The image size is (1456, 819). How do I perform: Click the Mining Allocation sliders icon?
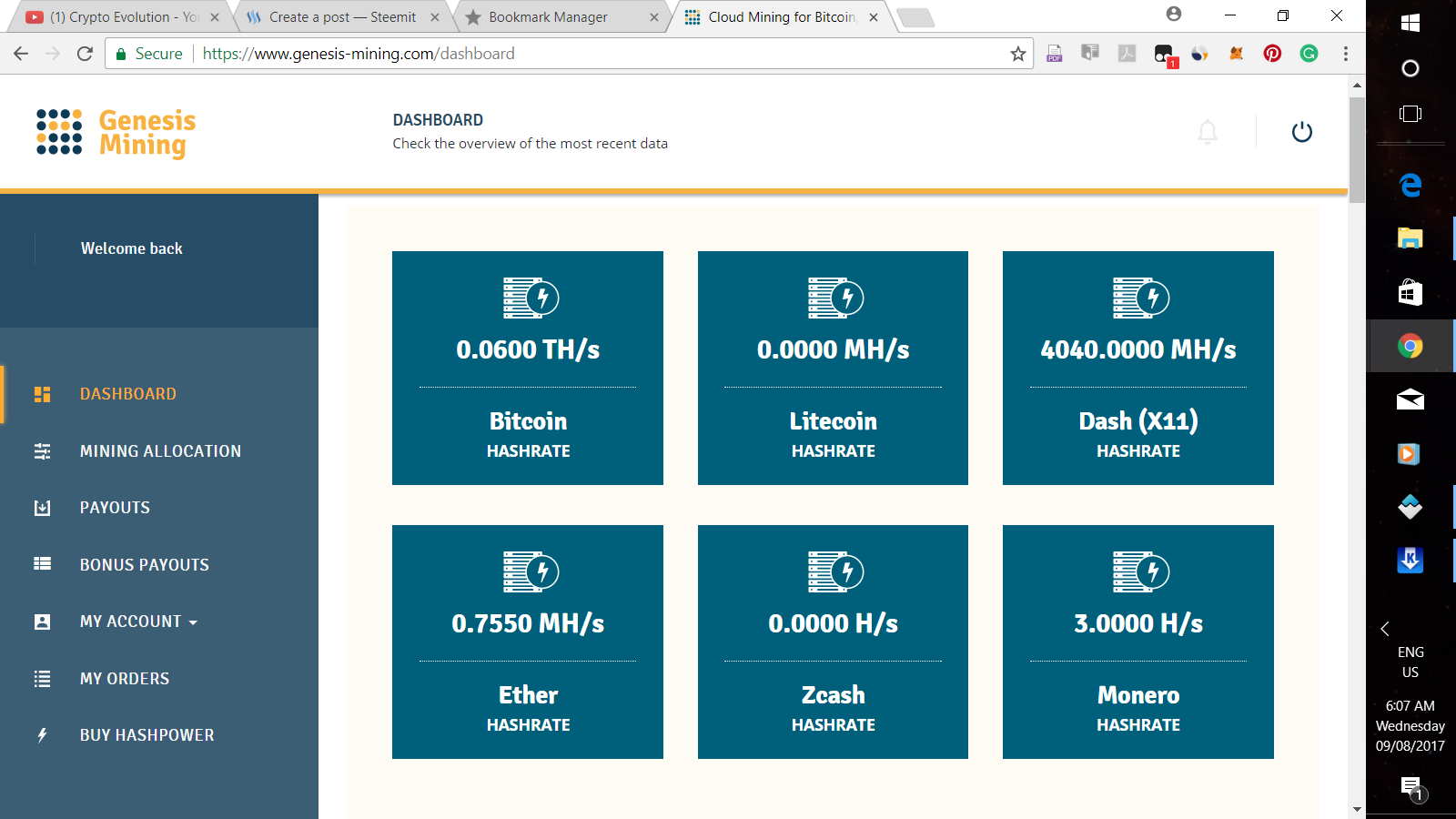42,451
